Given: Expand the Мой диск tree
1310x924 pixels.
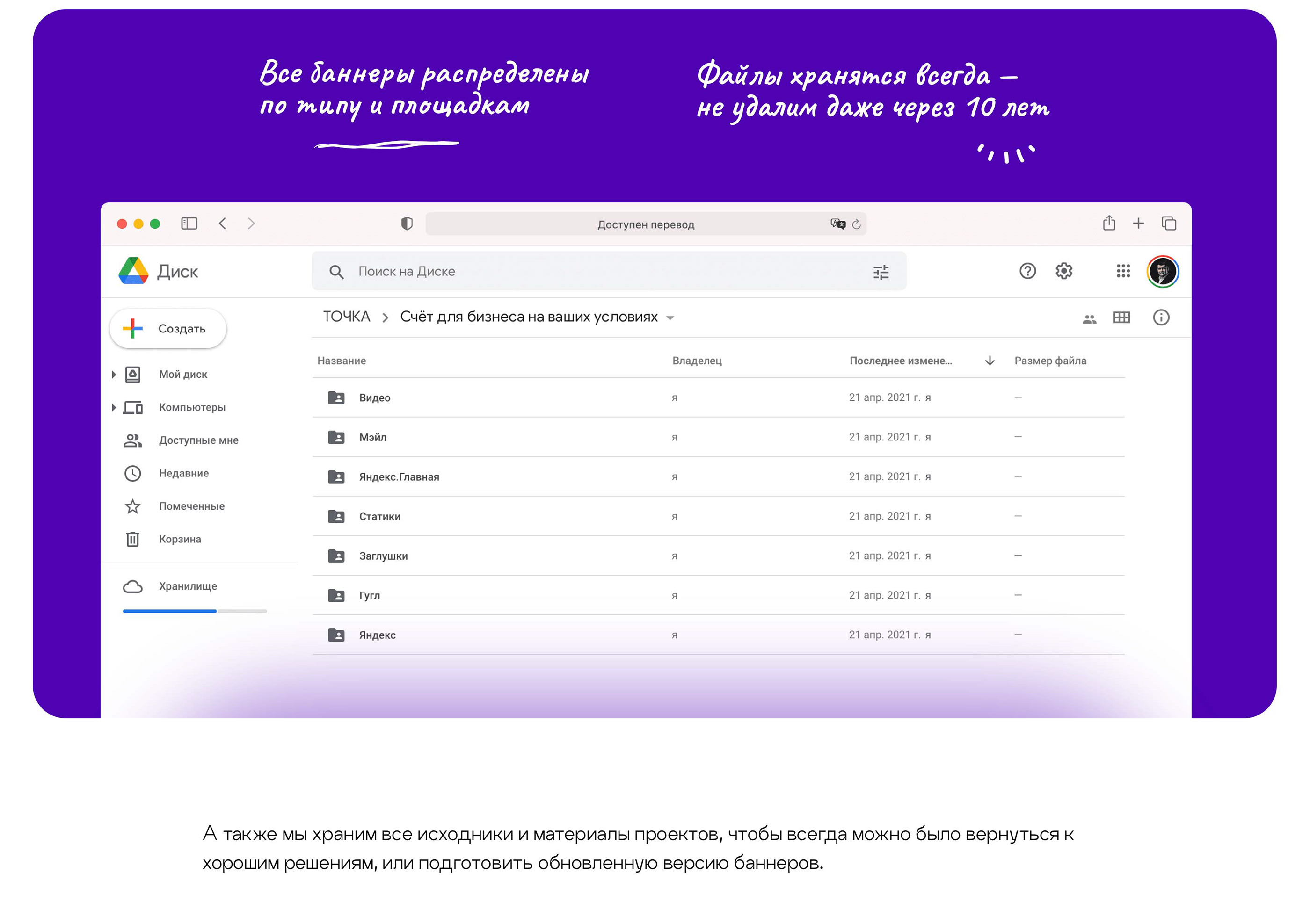Looking at the screenshot, I should tap(114, 375).
